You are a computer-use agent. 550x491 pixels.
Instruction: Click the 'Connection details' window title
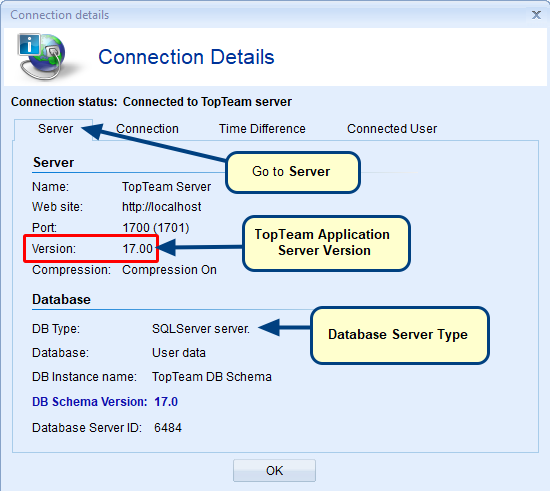[x=60, y=15]
